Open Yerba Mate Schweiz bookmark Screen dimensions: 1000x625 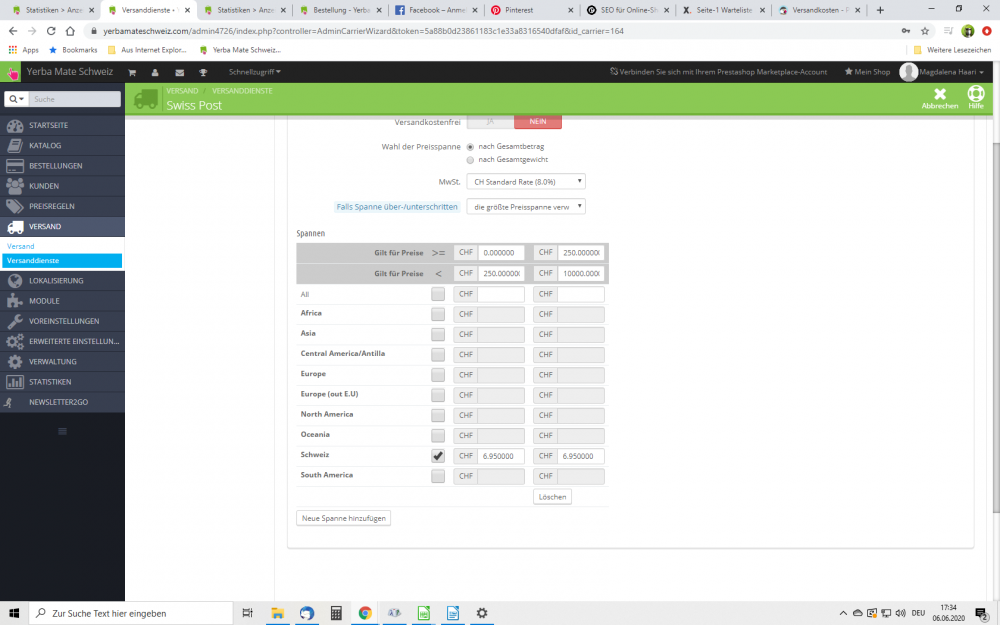[x=240, y=50]
